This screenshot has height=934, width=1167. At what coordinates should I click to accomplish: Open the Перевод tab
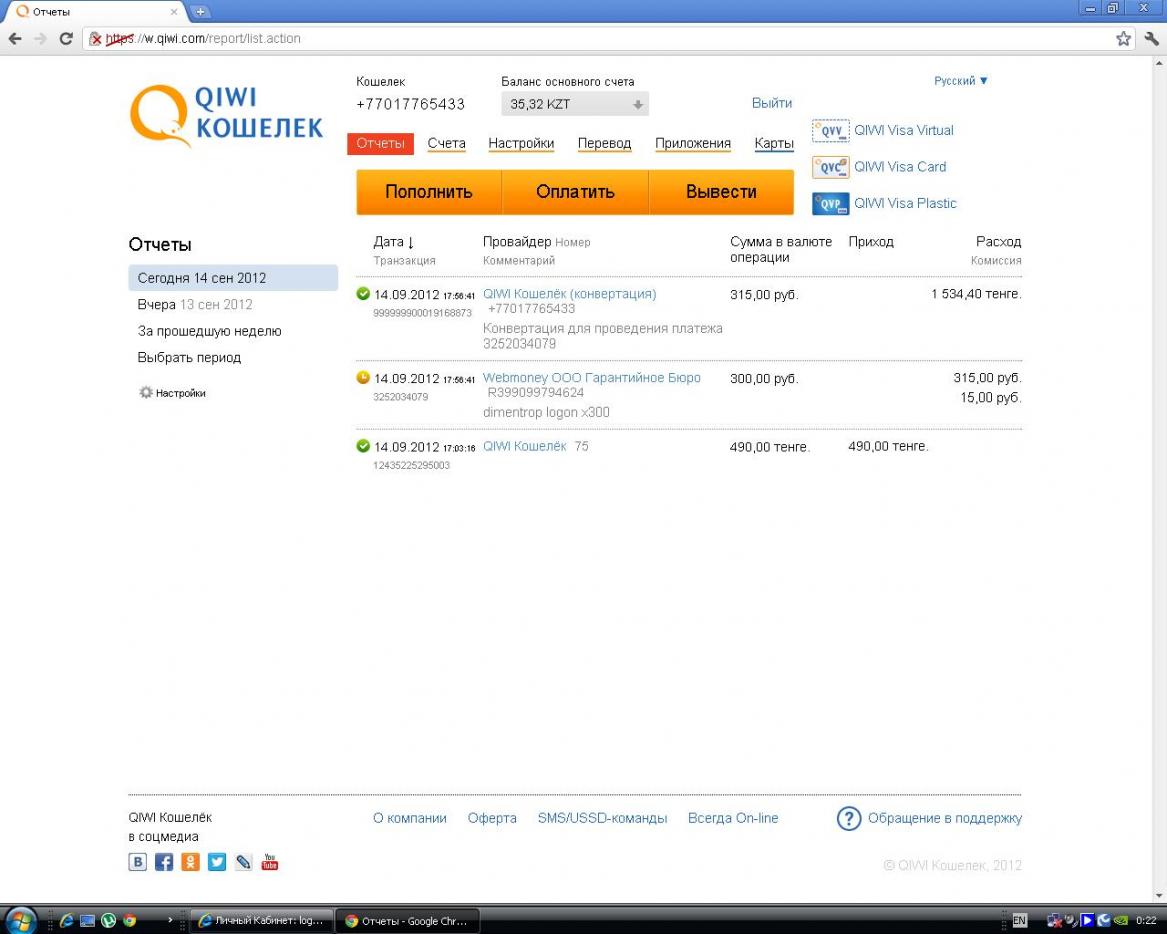(604, 143)
